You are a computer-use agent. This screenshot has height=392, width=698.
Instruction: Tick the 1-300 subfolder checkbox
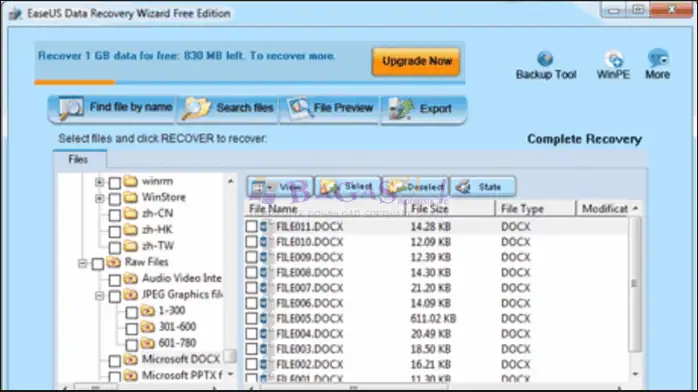click(x=132, y=312)
